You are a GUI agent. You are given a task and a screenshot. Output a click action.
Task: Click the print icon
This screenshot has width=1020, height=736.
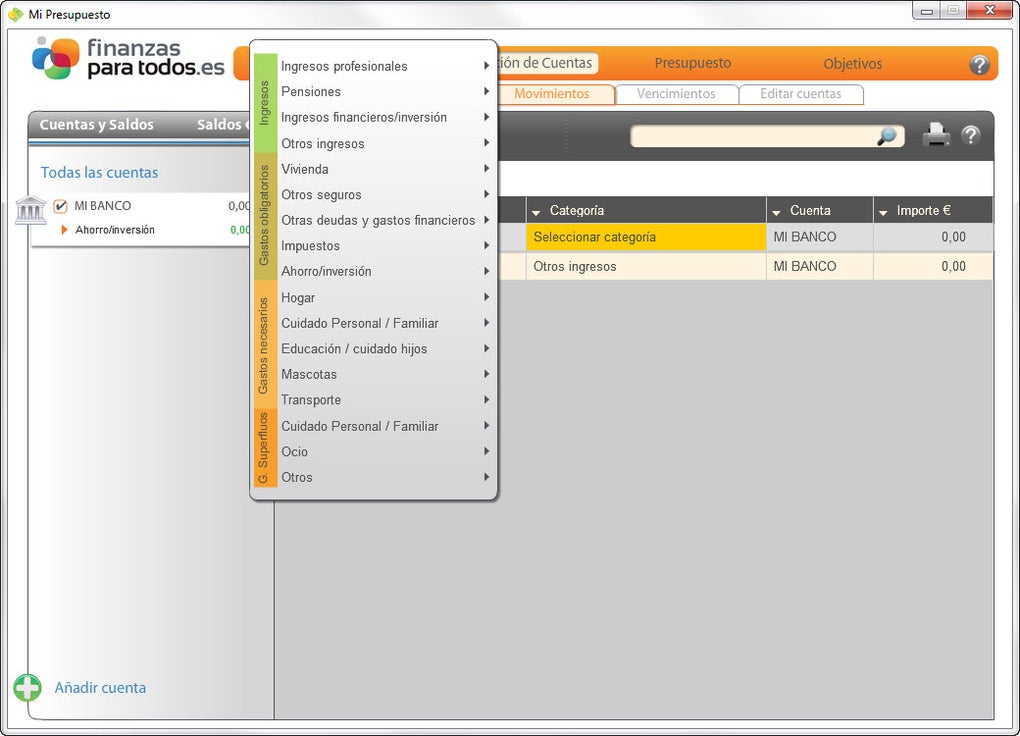pyautogui.click(x=935, y=135)
